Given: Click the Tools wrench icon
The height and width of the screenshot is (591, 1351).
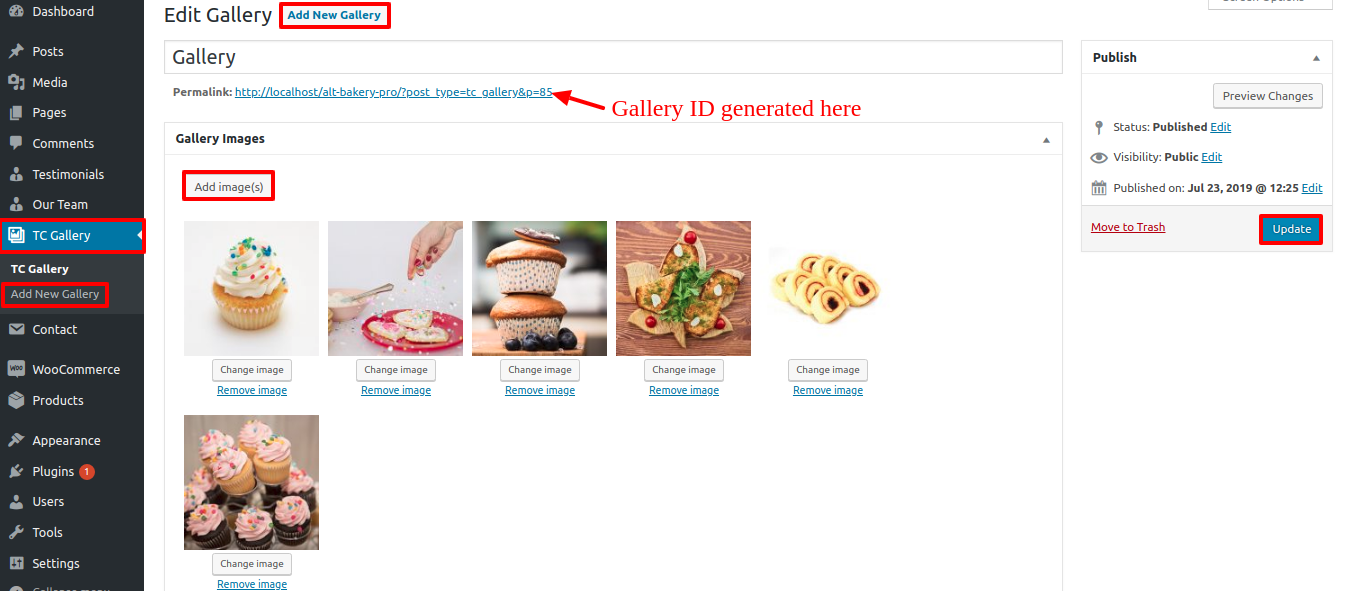Looking at the screenshot, I should click(16, 532).
